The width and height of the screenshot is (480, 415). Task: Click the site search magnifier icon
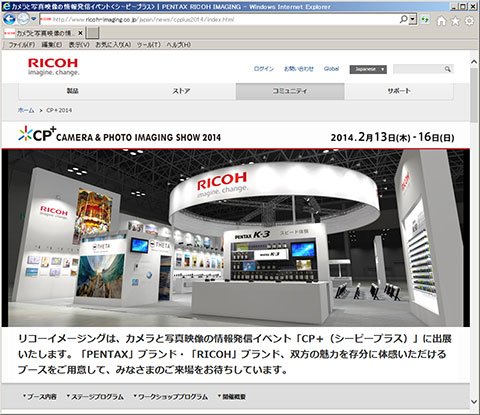point(447,69)
